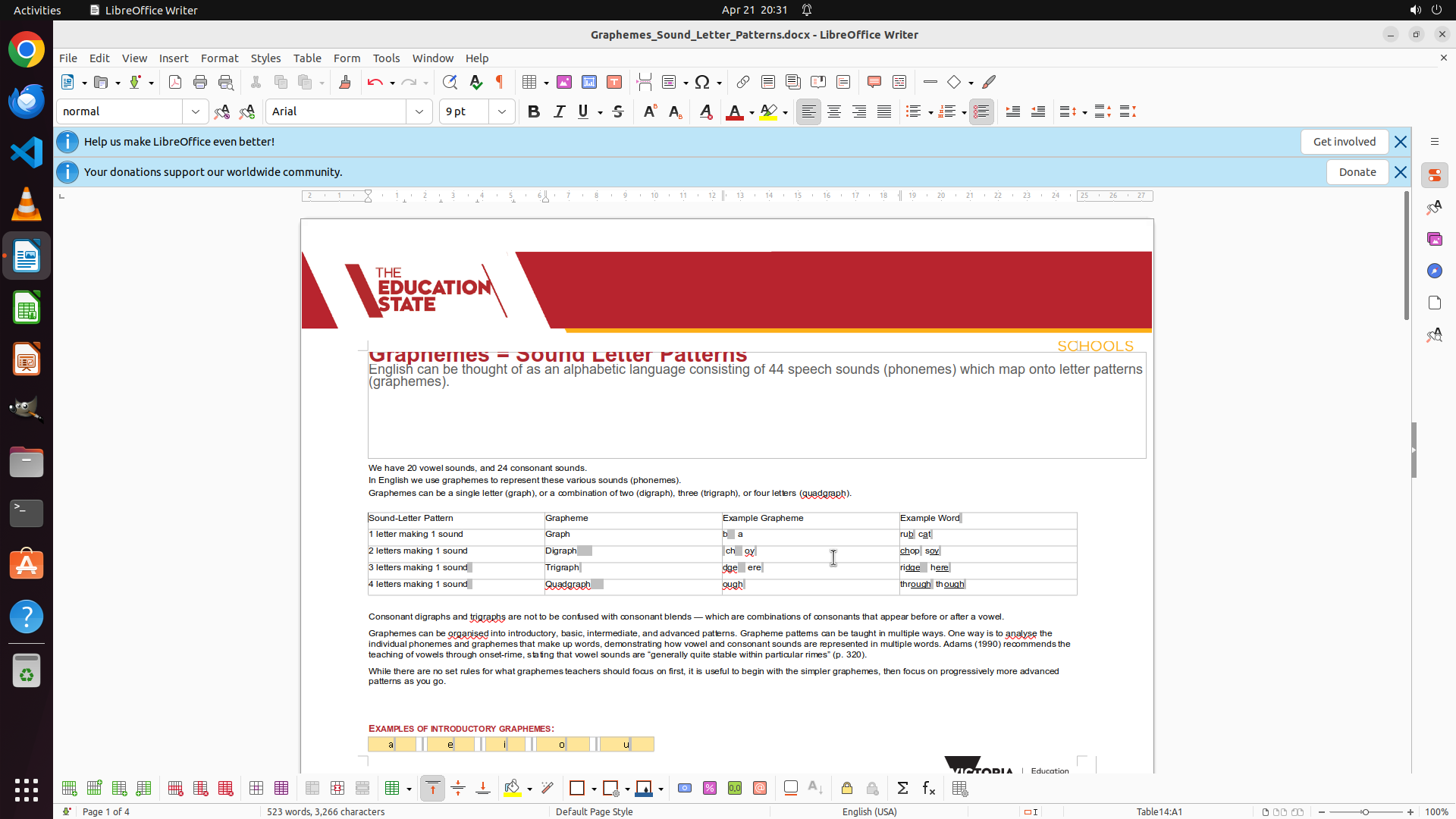Screen dimensions: 1456x819
Task: Click the Clone Formatting paintbrush icon
Action: pos(345,82)
